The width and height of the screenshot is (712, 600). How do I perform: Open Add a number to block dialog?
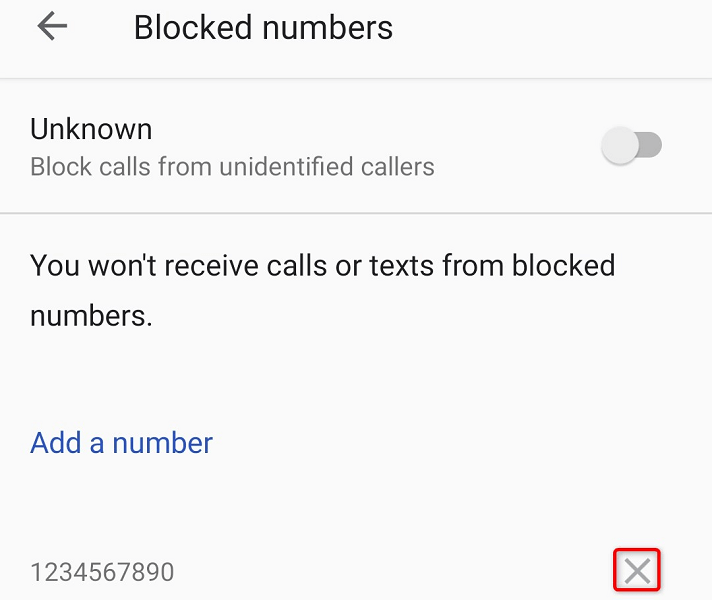coord(121,443)
